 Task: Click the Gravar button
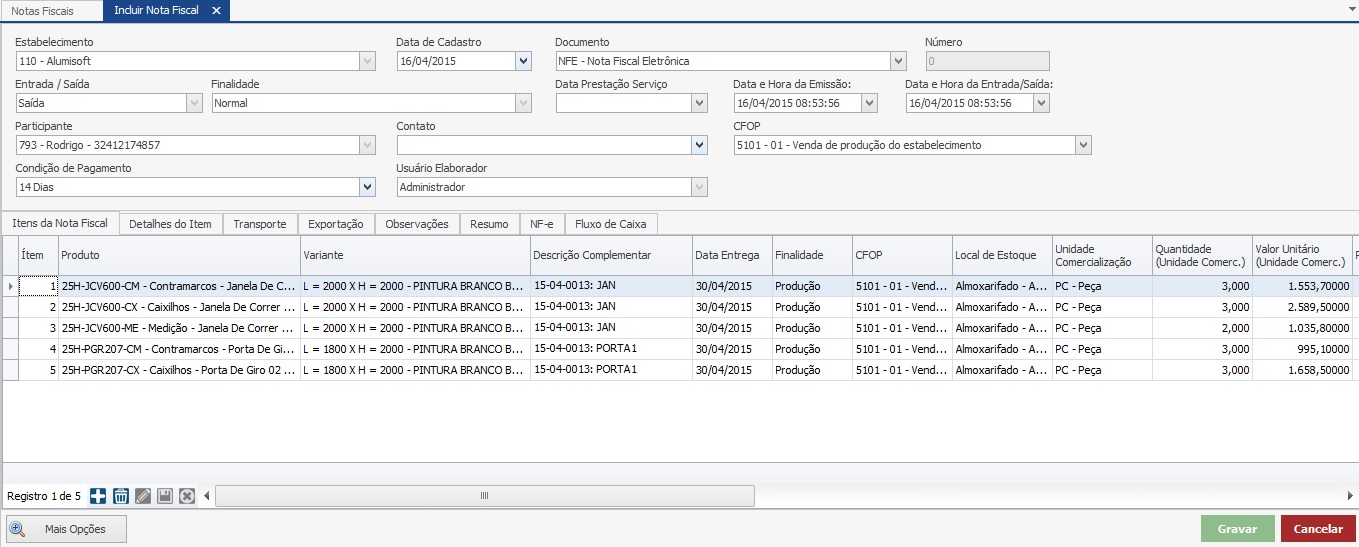click(x=1237, y=529)
